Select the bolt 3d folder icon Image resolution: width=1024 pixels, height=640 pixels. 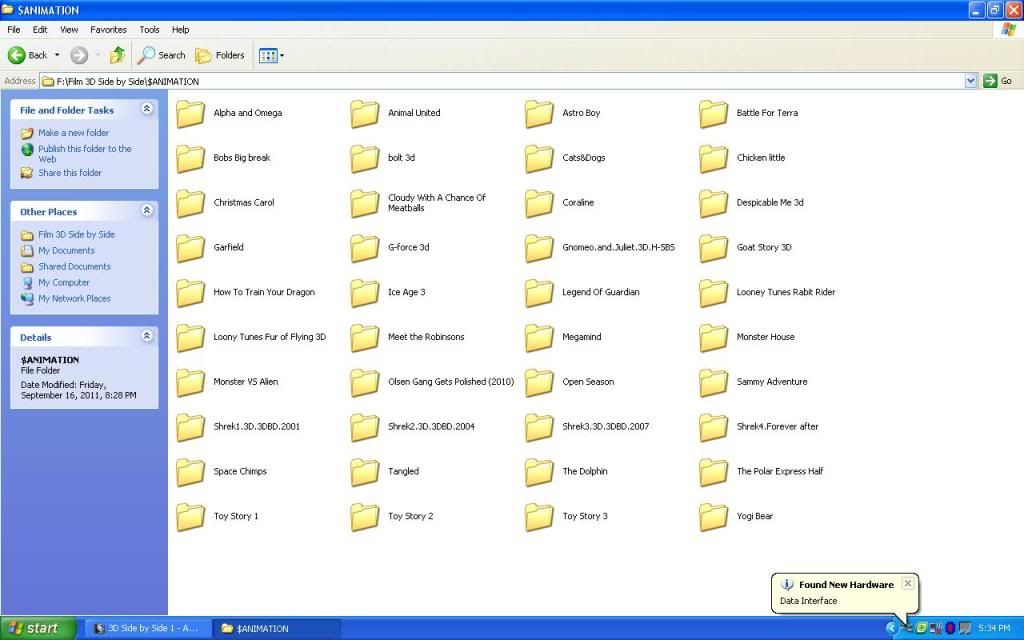coord(364,159)
